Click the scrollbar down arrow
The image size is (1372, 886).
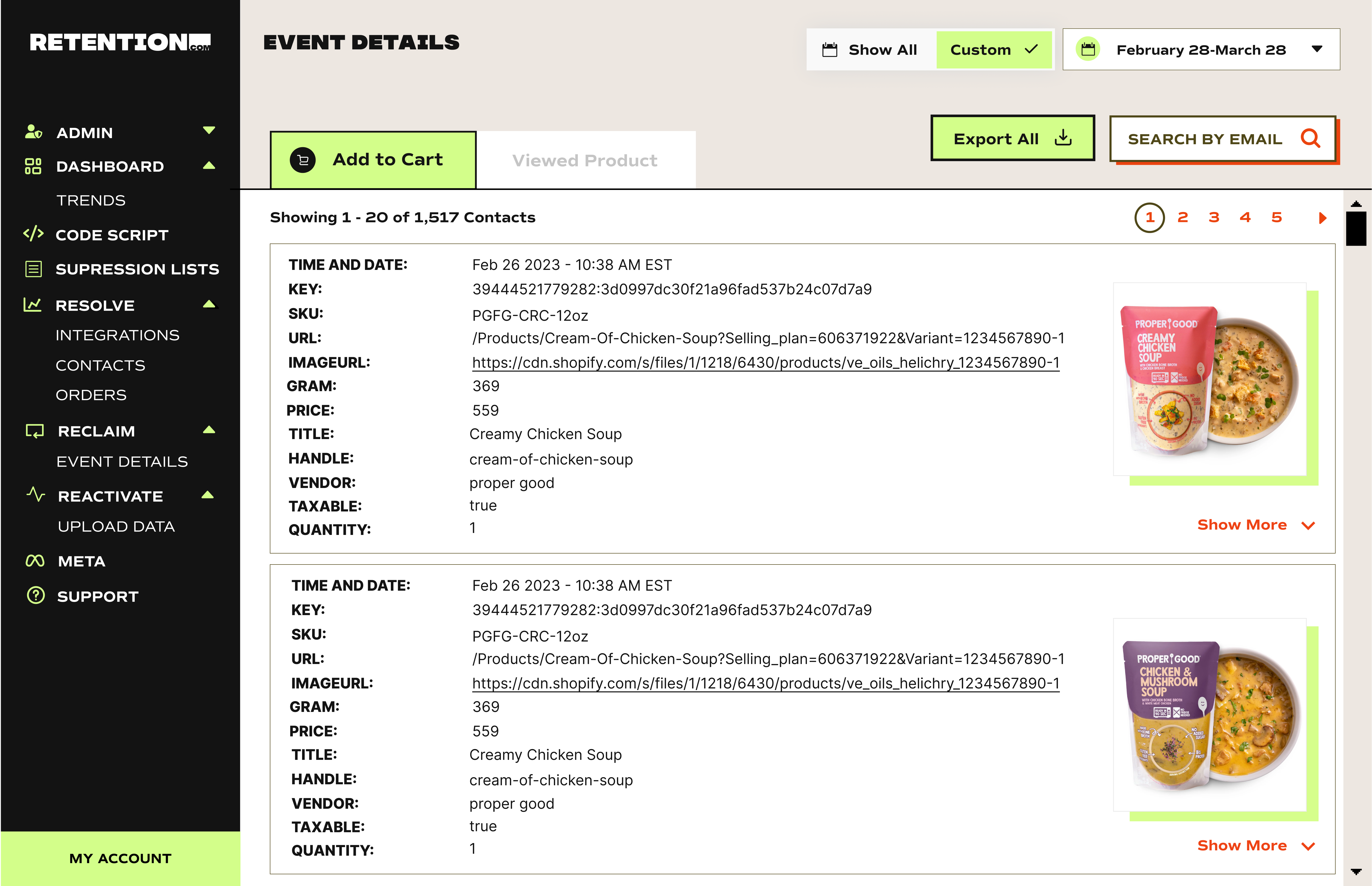pos(1356,872)
